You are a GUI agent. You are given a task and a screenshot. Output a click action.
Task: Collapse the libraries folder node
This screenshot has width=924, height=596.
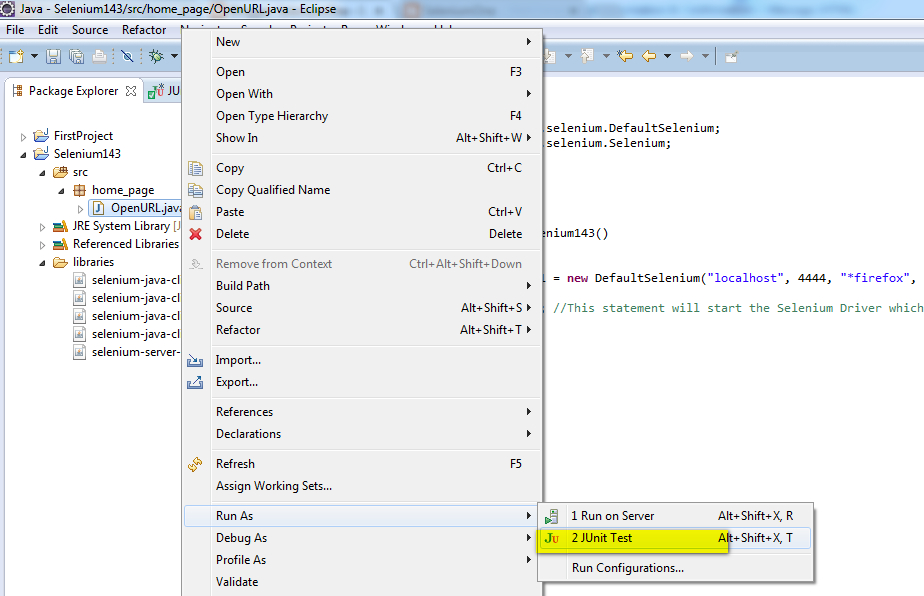click(42, 263)
